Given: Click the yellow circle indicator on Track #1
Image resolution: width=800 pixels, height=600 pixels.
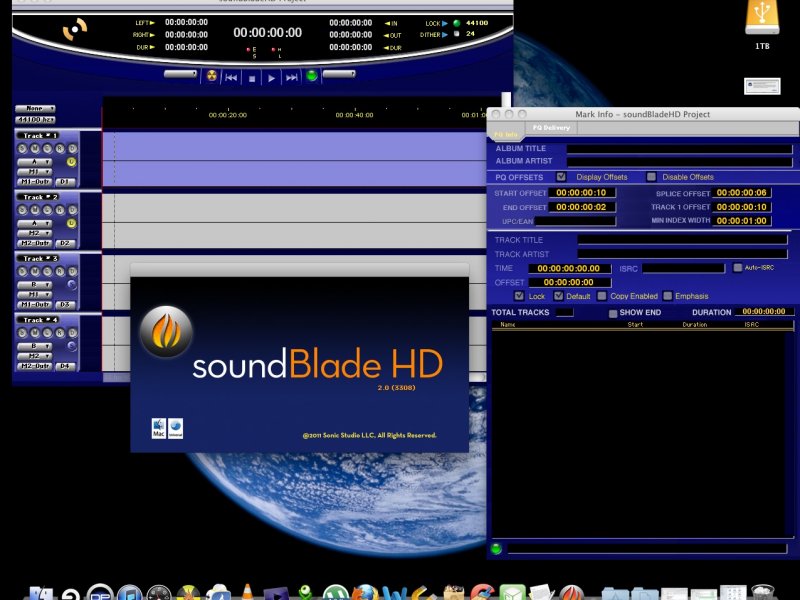Looking at the screenshot, I should click(71, 162).
